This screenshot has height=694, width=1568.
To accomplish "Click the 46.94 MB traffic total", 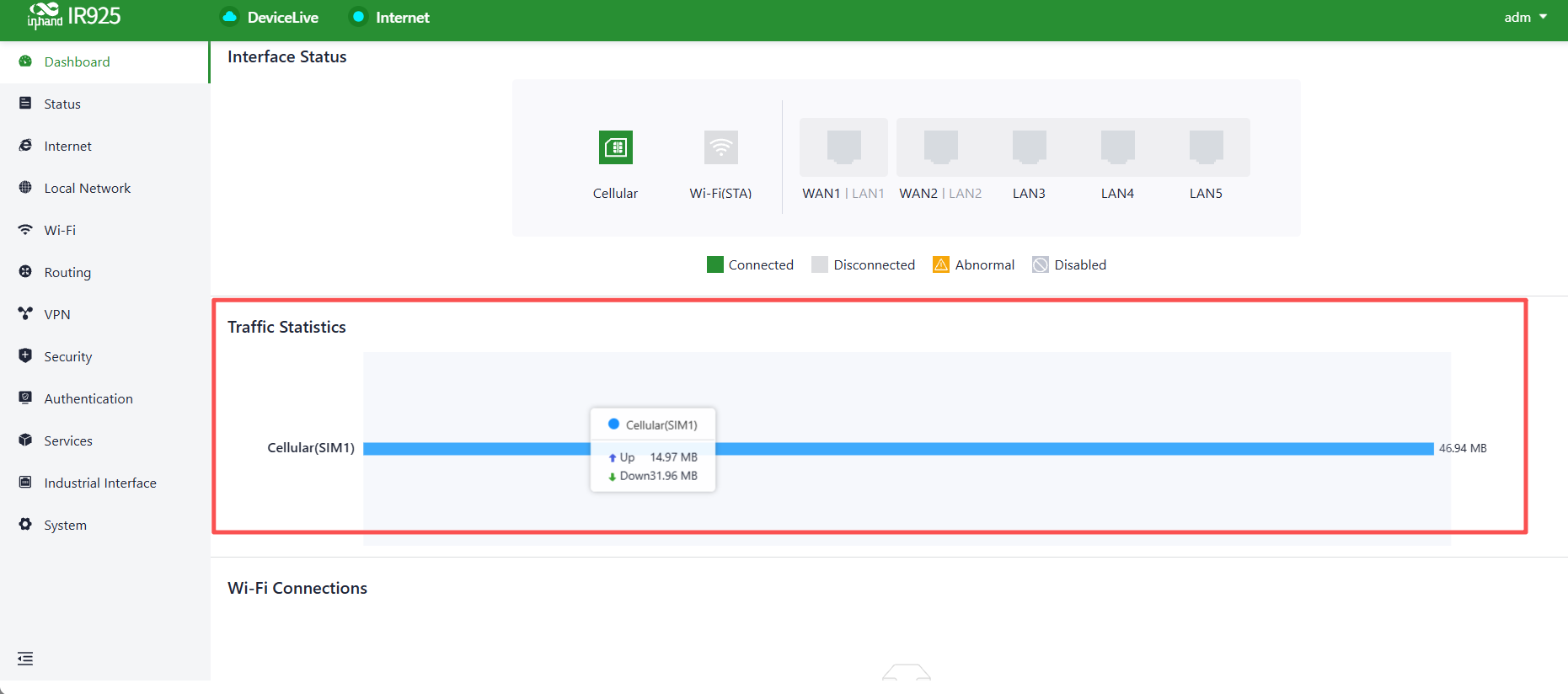I will click(1463, 448).
